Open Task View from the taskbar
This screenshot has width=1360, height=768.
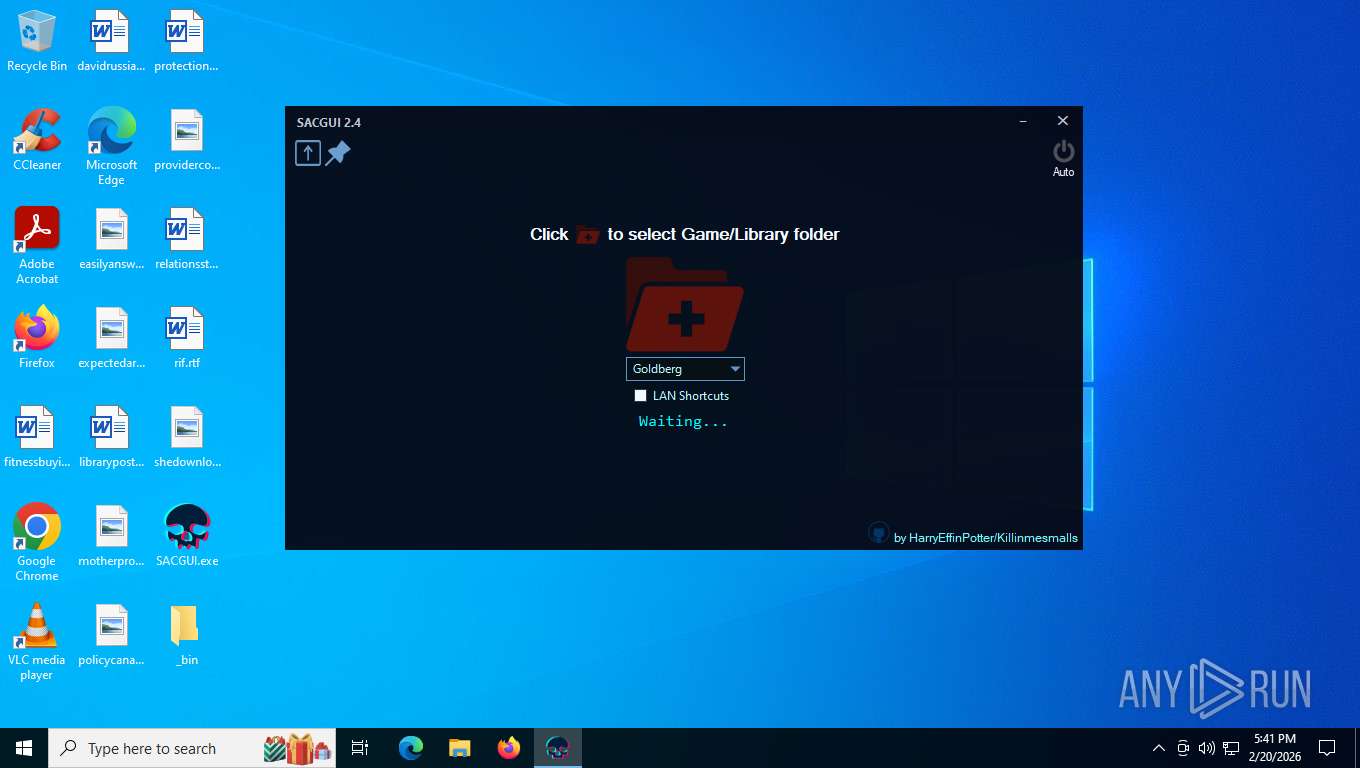360,748
